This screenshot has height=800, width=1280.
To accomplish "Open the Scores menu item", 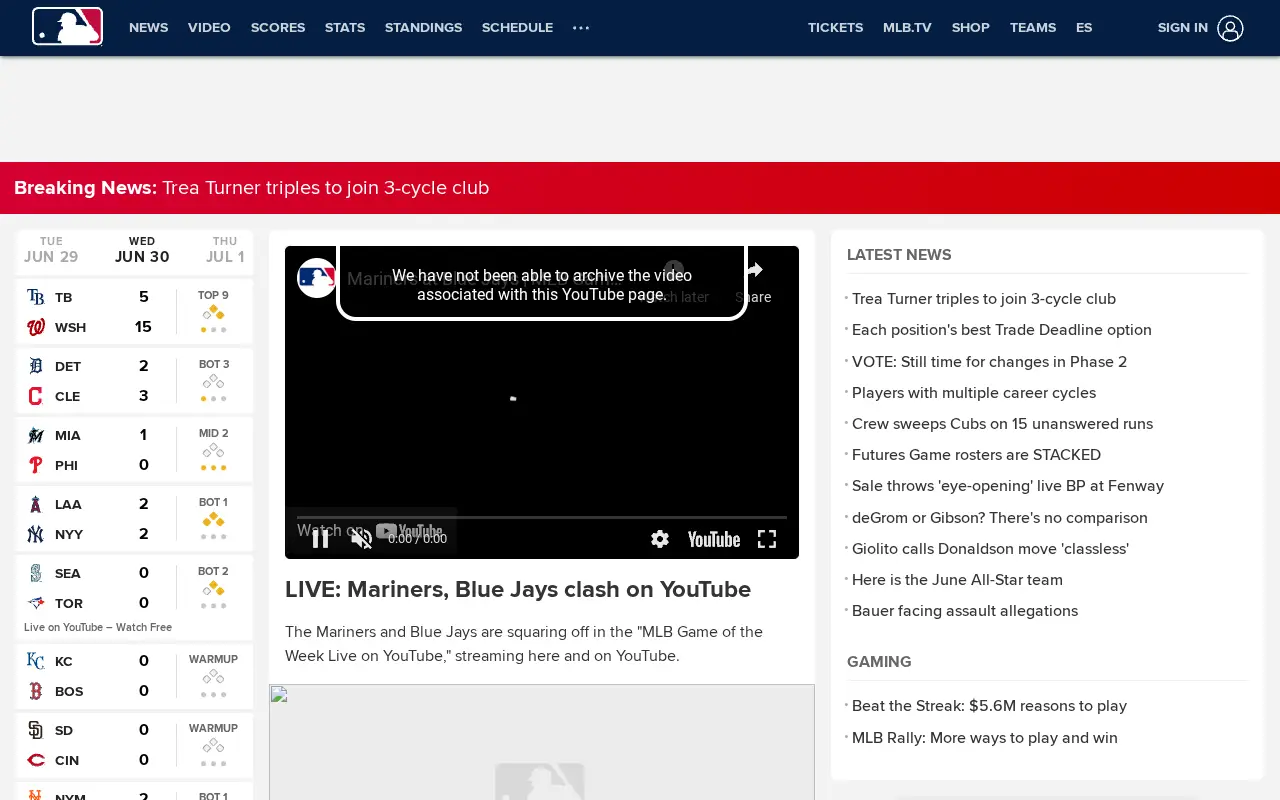I will point(278,28).
